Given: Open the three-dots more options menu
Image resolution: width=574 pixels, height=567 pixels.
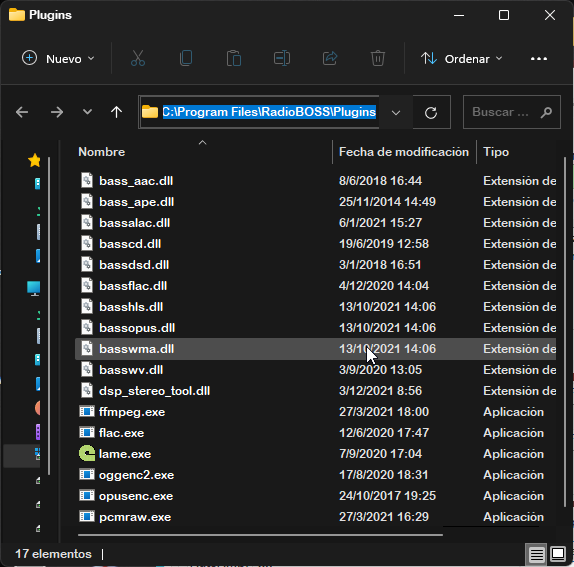Looking at the screenshot, I should (x=539, y=59).
